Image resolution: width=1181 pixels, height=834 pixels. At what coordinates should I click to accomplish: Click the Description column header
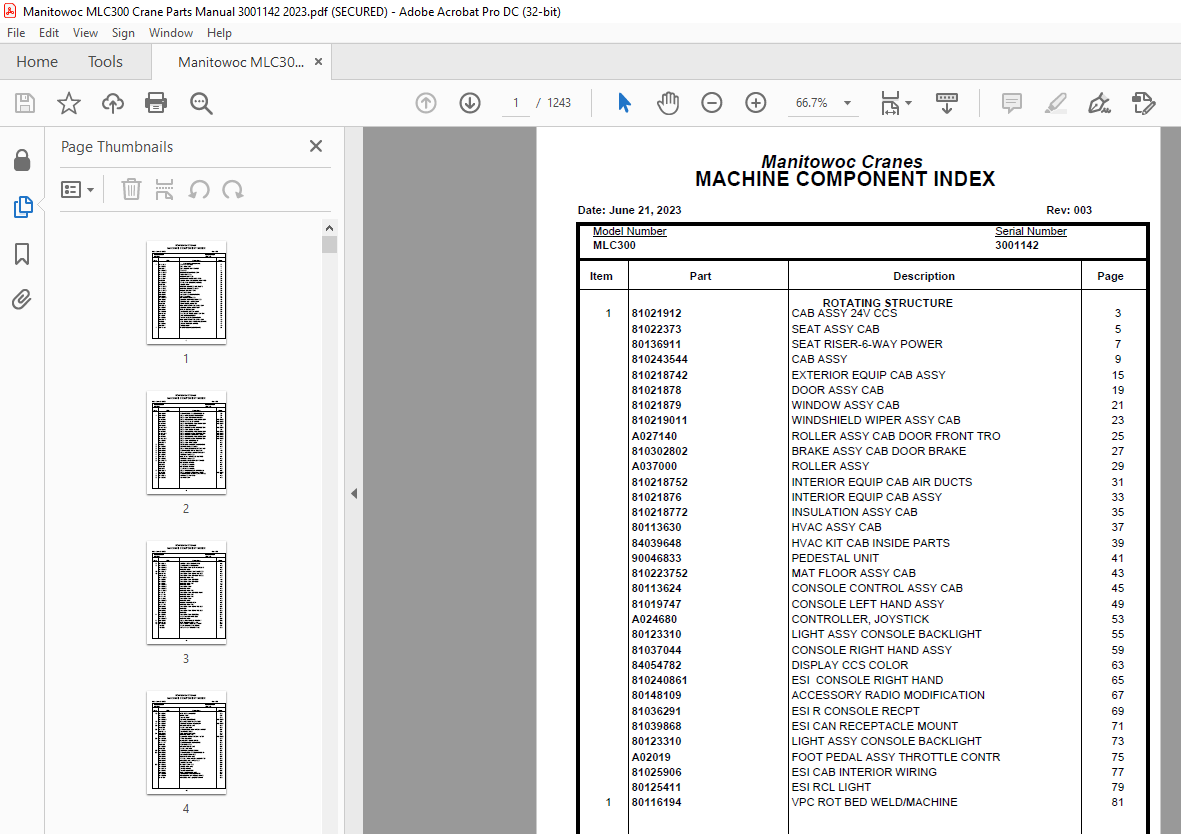pyautogui.click(x=923, y=276)
